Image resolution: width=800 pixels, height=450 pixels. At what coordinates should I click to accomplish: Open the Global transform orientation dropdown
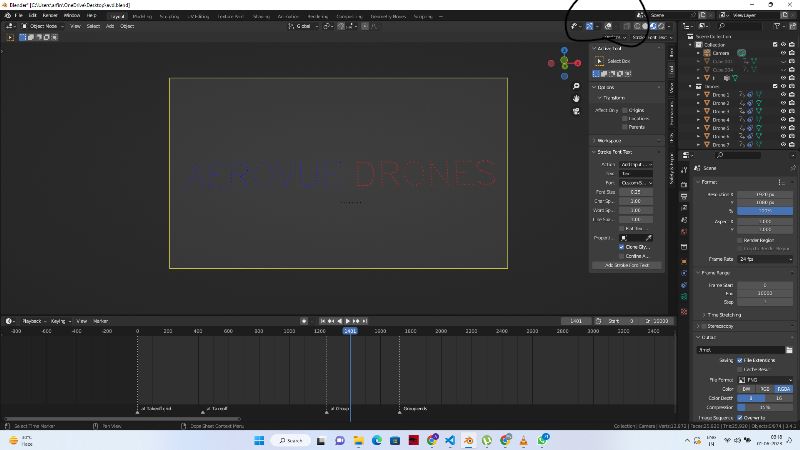click(302, 26)
